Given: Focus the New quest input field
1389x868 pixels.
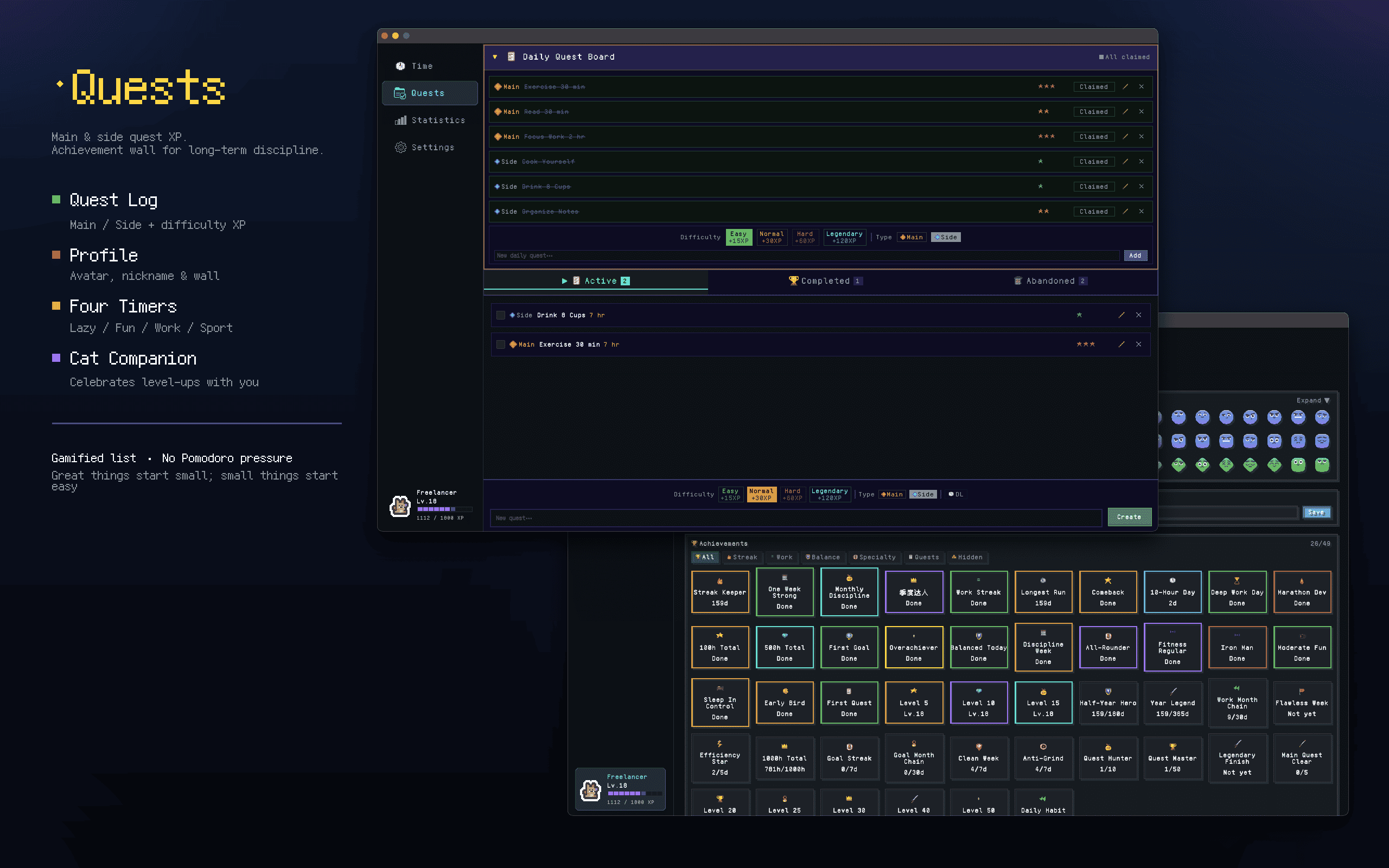Looking at the screenshot, I should [795, 518].
